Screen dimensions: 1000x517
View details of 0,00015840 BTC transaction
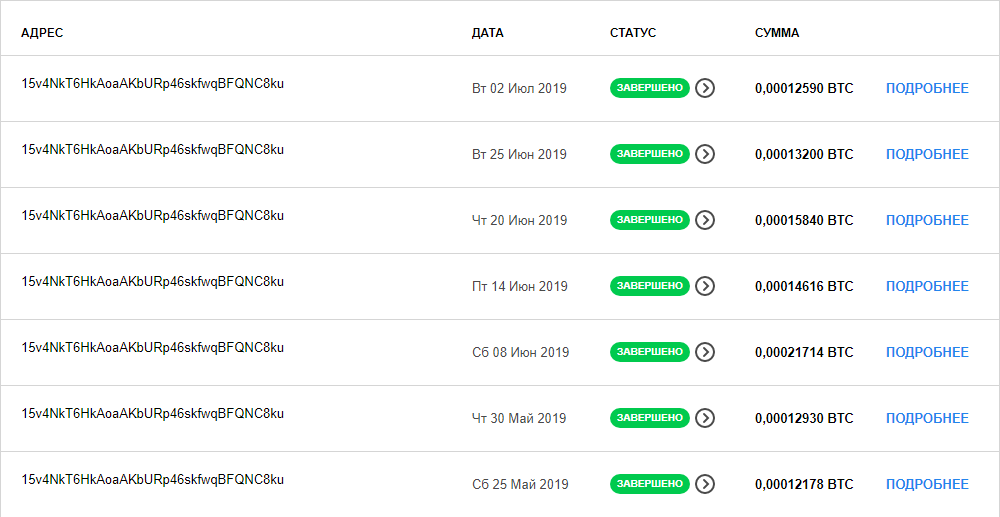point(927,221)
